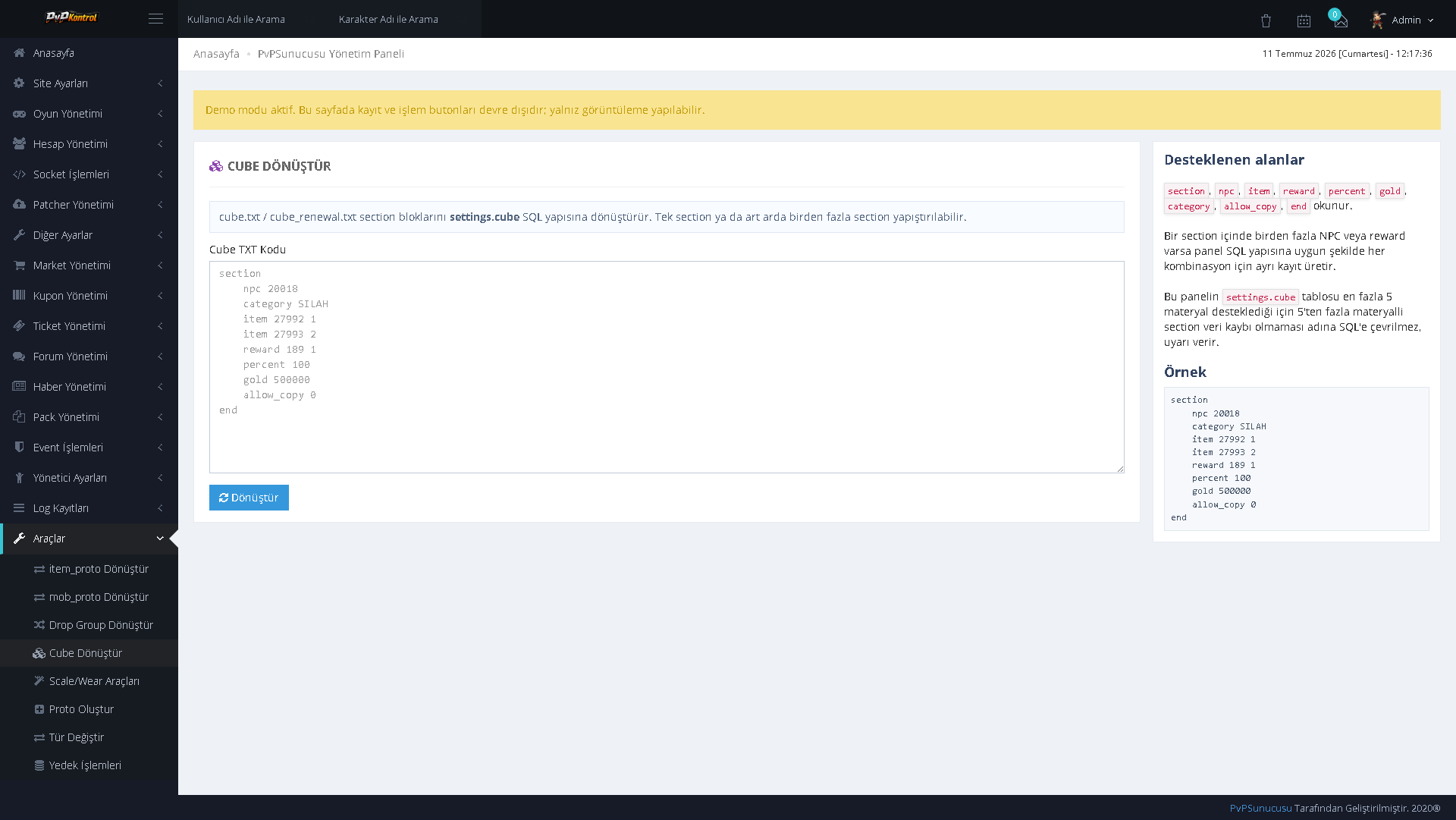
Task: Click the 'Örnek' heading
Action: pos(1185,372)
